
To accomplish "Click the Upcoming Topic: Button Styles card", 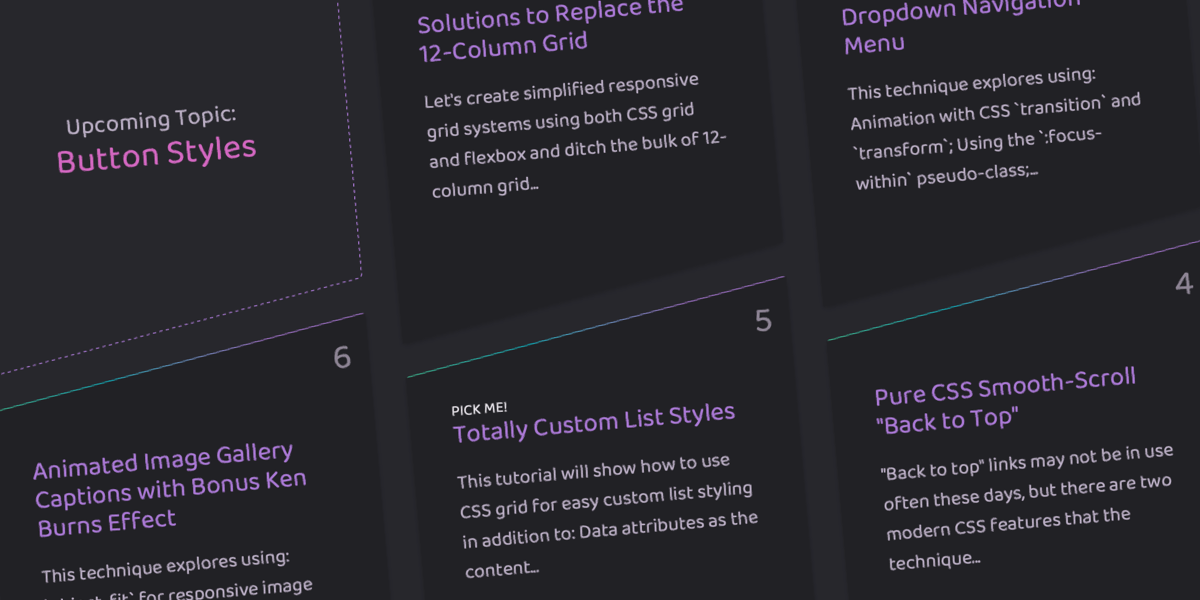I will tap(170, 180).
